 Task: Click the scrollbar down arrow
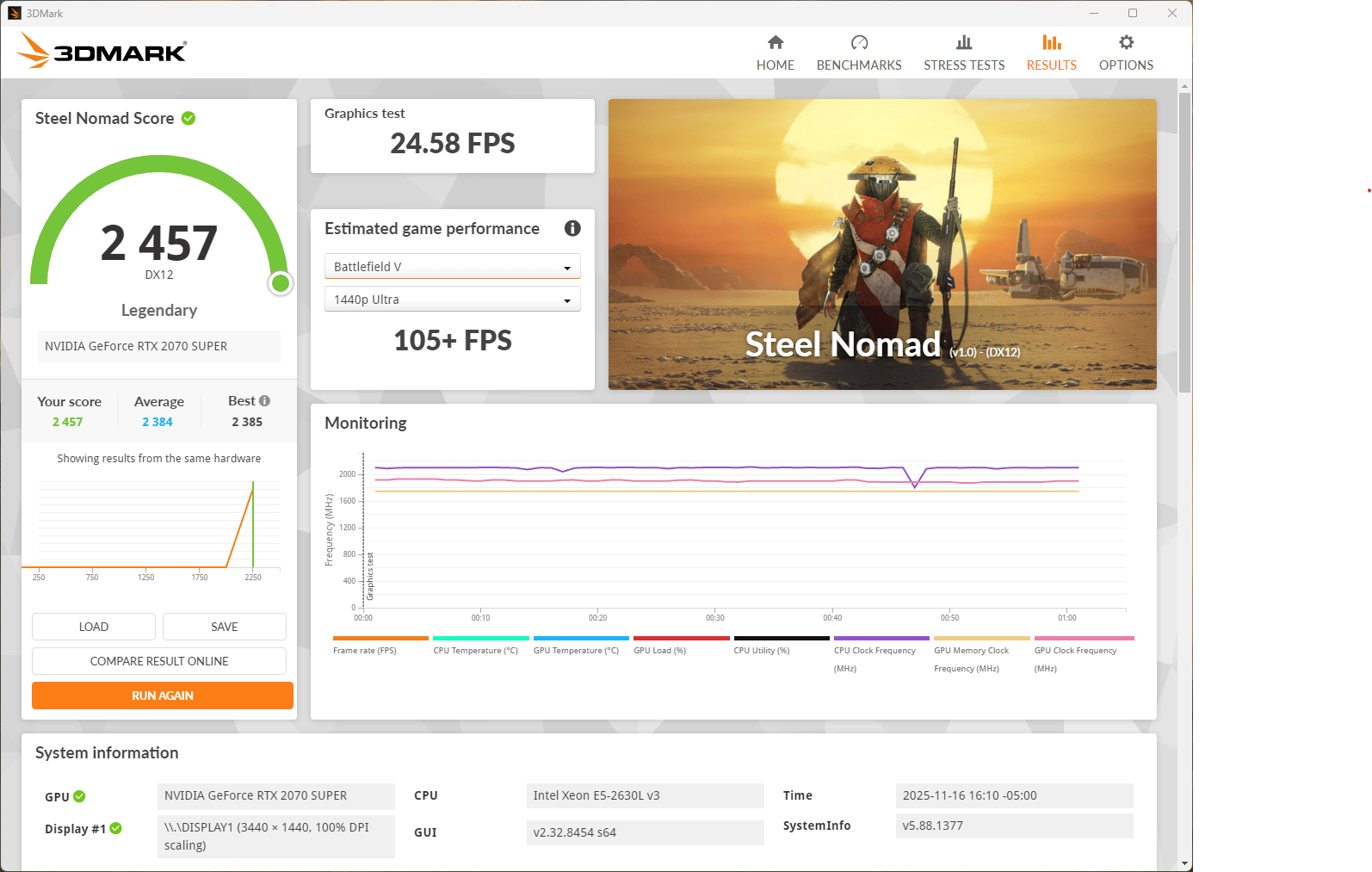1185,863
